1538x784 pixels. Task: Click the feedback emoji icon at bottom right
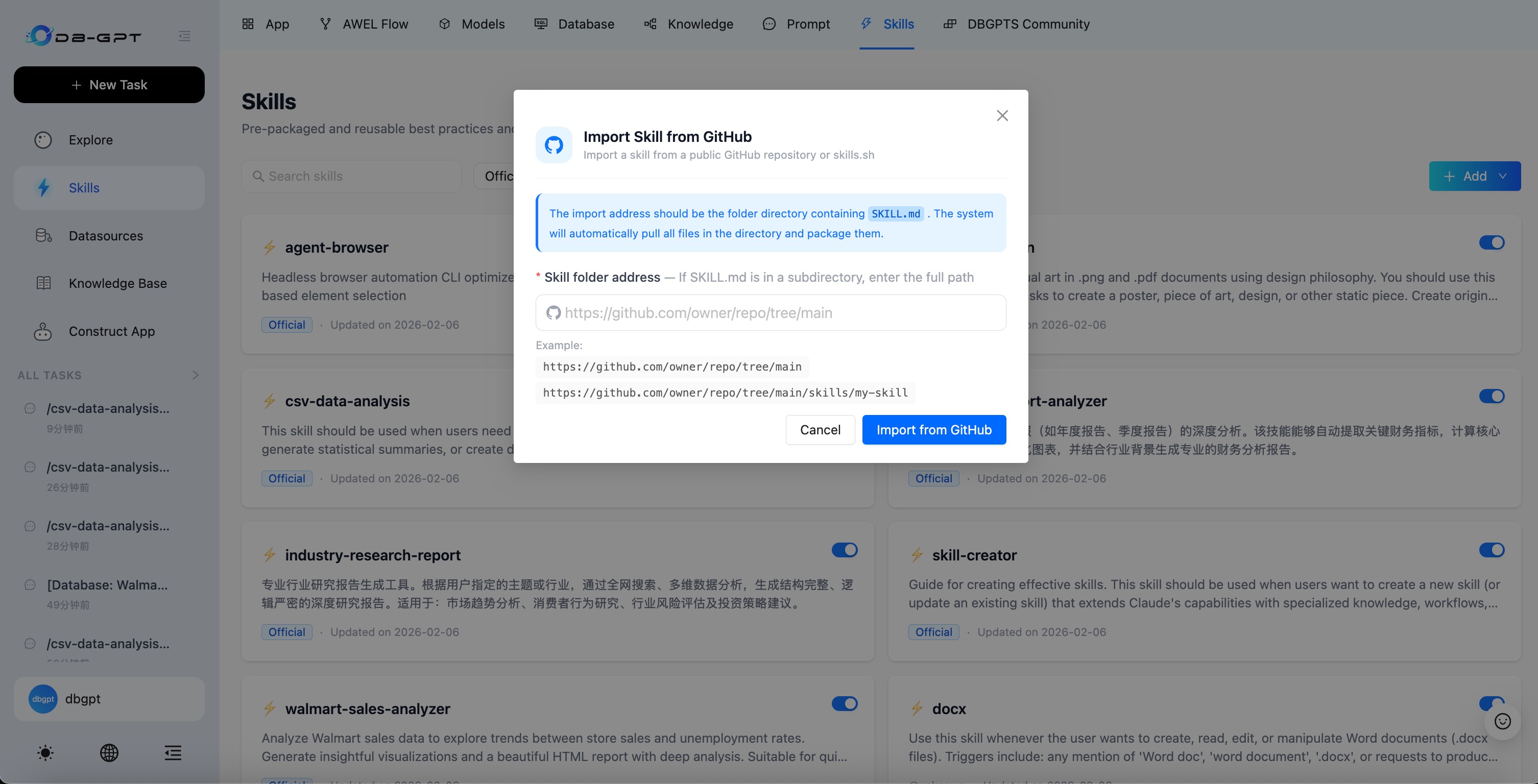coord(1503,722)
